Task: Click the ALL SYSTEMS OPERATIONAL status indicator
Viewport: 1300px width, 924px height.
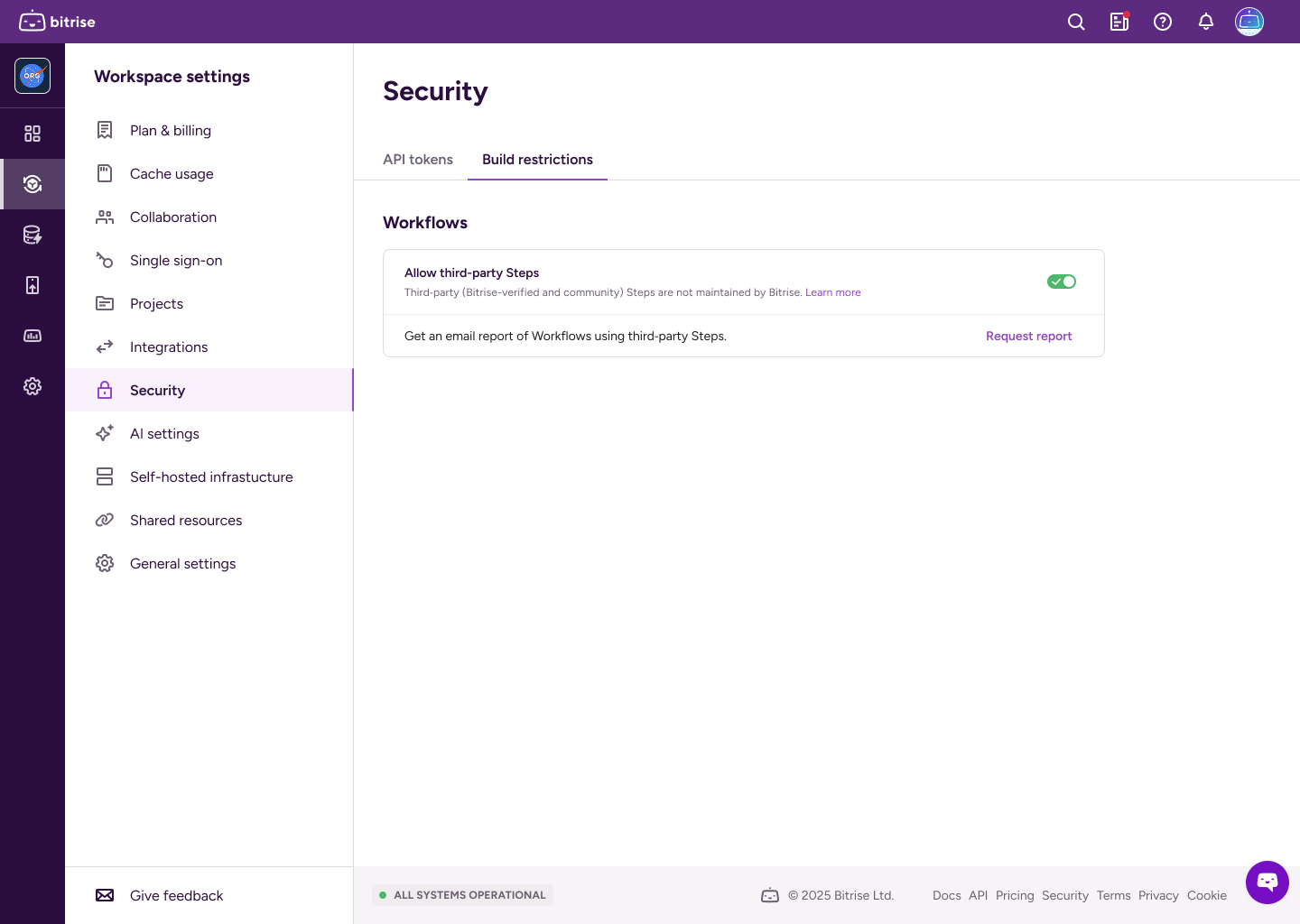Action: pos(462,895)
